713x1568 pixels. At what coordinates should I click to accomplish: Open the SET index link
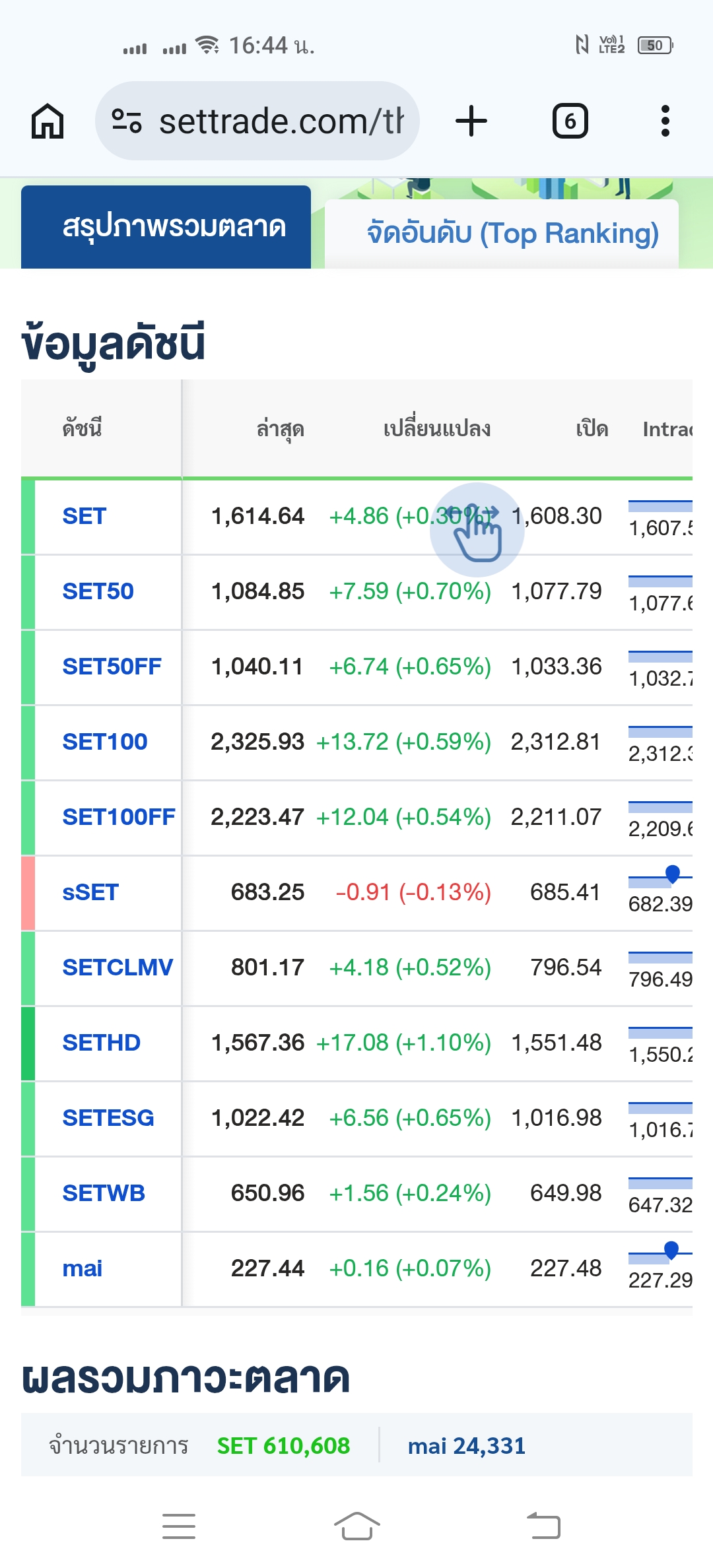click(x=84, y=516)
